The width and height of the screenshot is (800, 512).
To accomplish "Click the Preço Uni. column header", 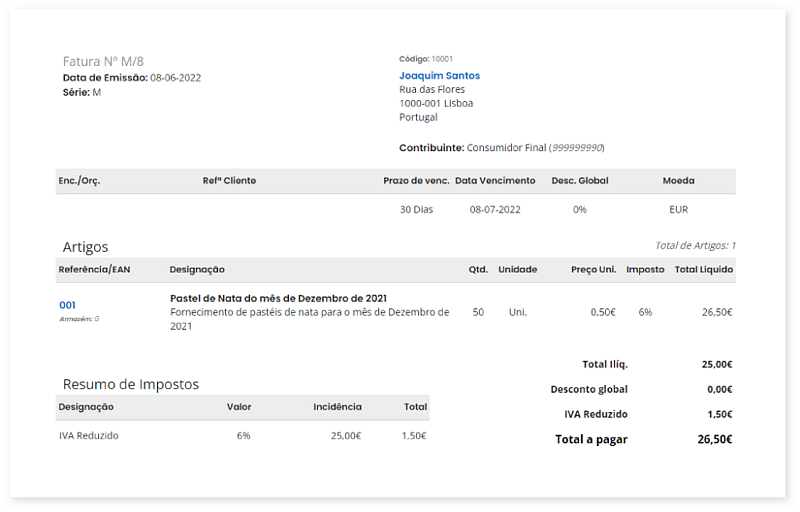I will click(x=593, y=269).
